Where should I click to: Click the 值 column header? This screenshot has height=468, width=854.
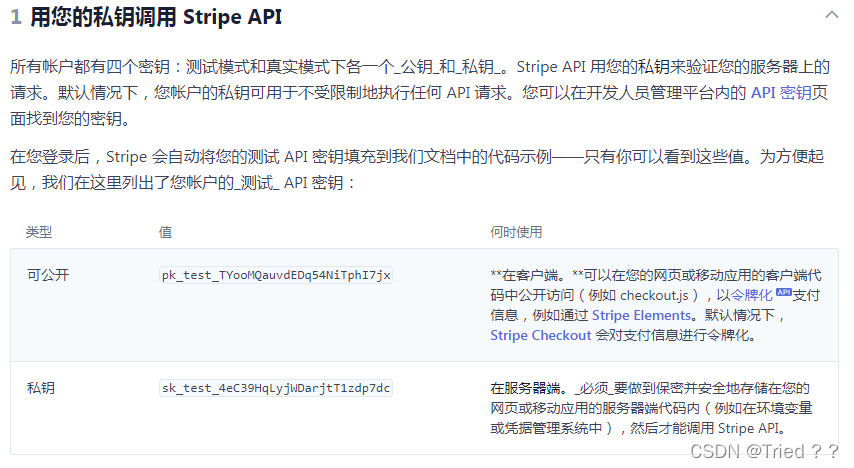coord(166,232)
